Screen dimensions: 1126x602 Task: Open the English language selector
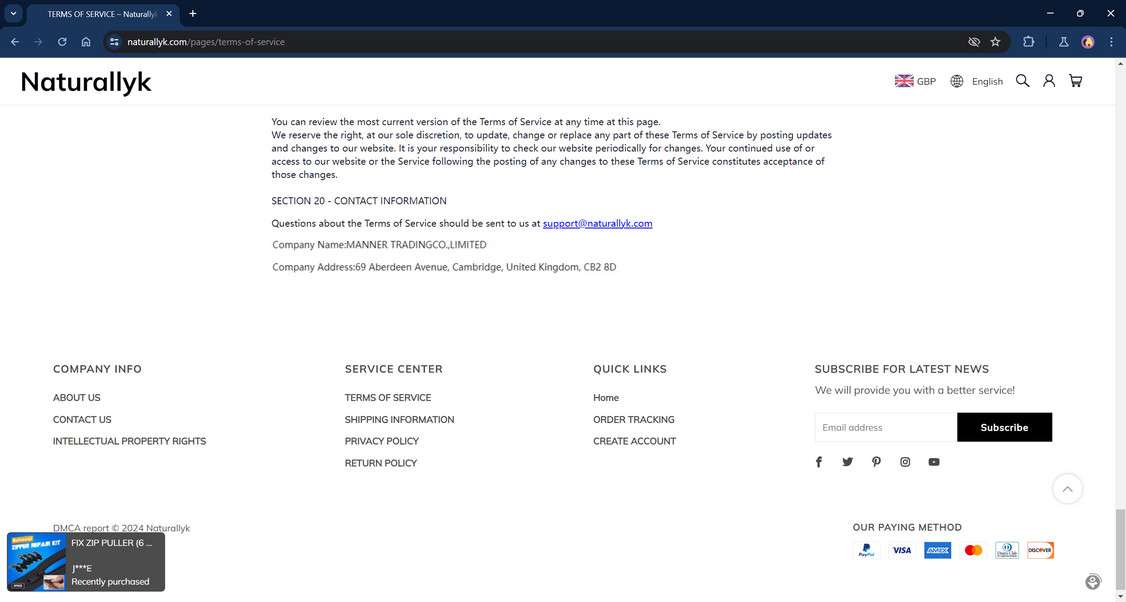987,81
